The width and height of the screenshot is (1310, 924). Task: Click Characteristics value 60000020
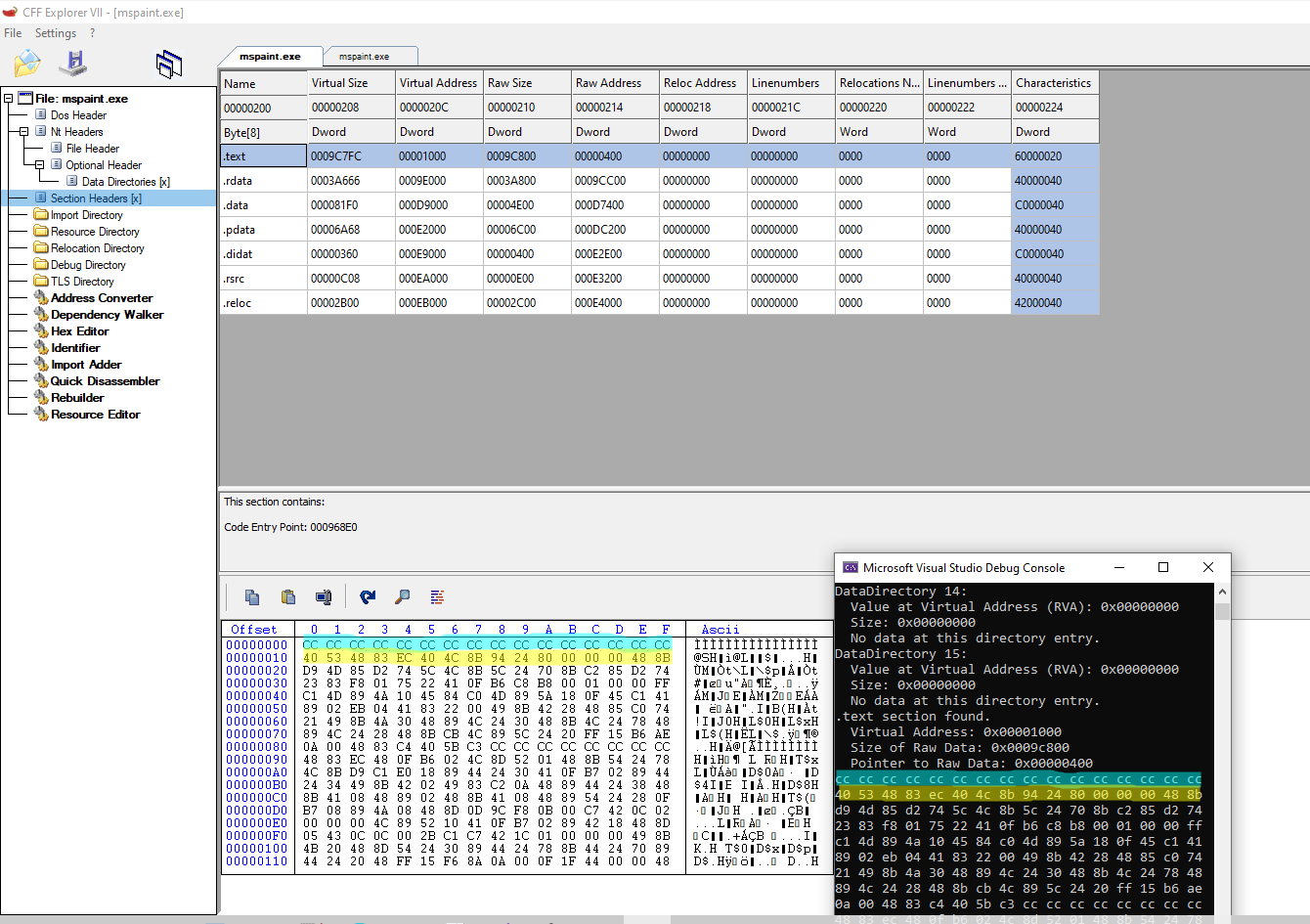[x=1056, y=155]
